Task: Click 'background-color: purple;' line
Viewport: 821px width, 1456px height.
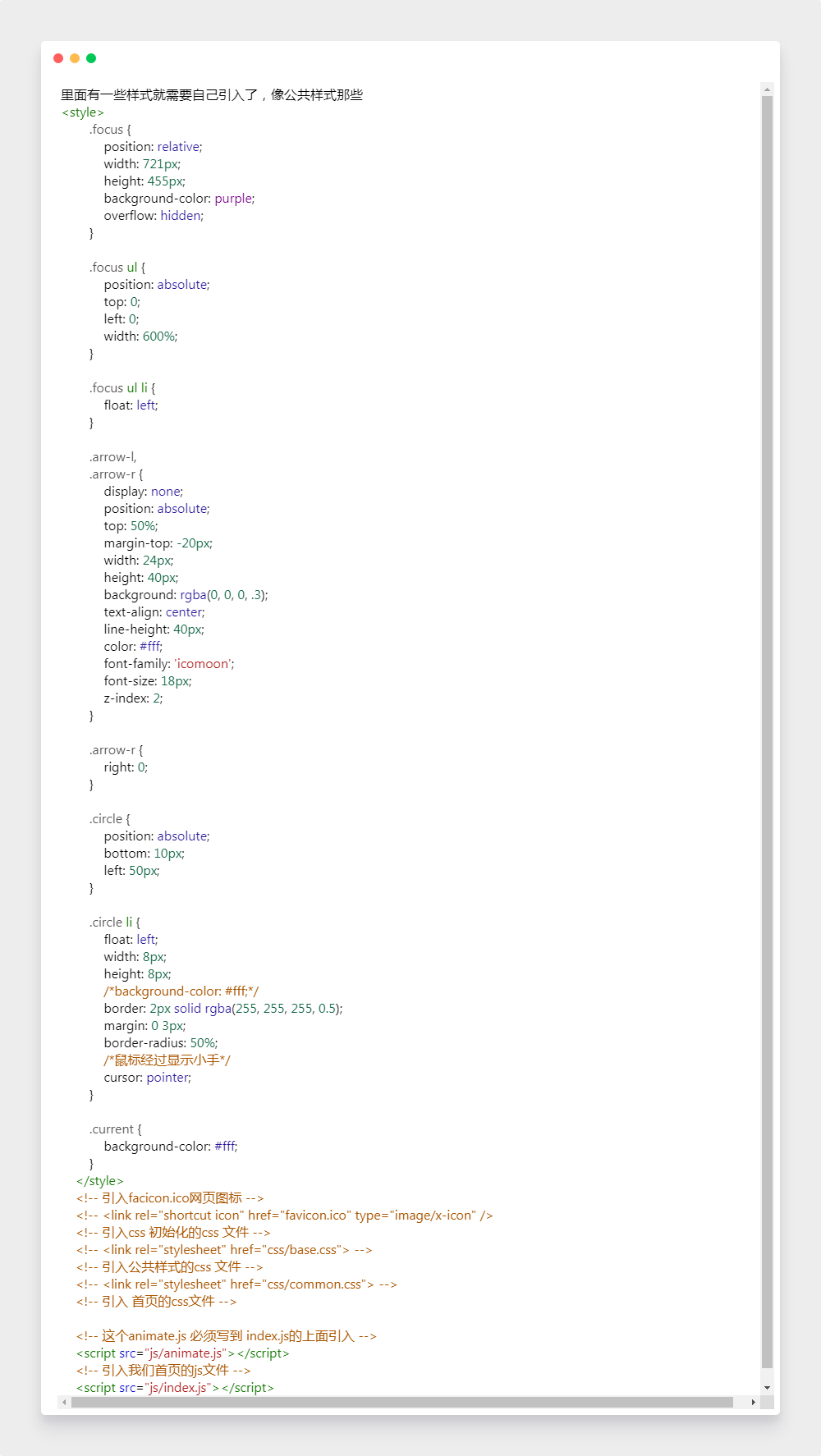Action: pos(179,199)
